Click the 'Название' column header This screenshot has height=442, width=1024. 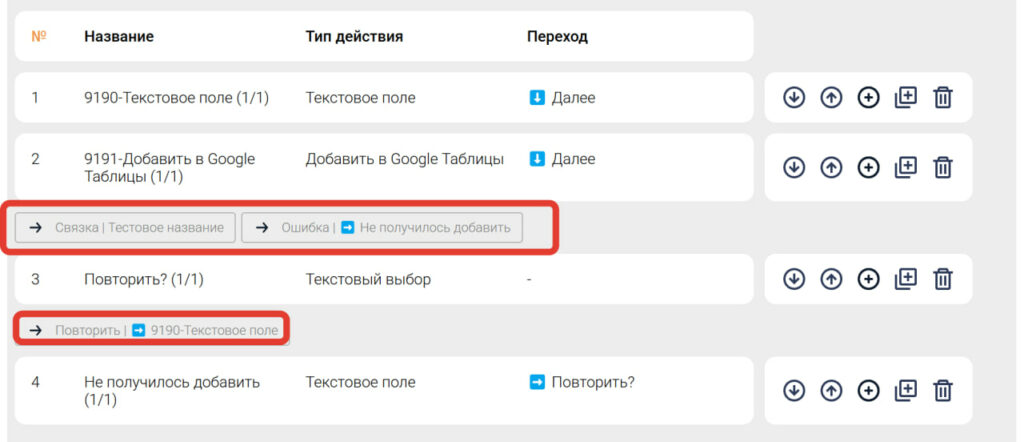pos(119,37)
